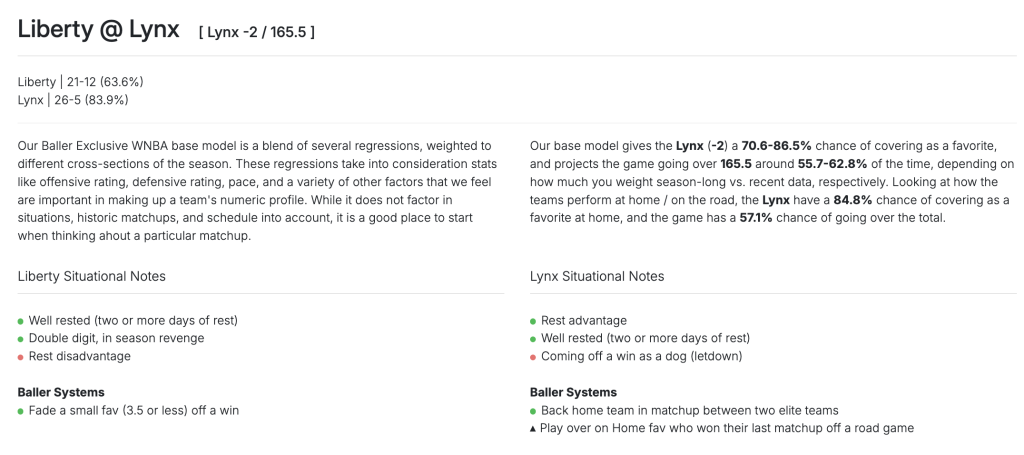Click the Lynx 26-5 record line
Image resolution: width=1024 pixels, height=455 pixels.
point(73,100)
